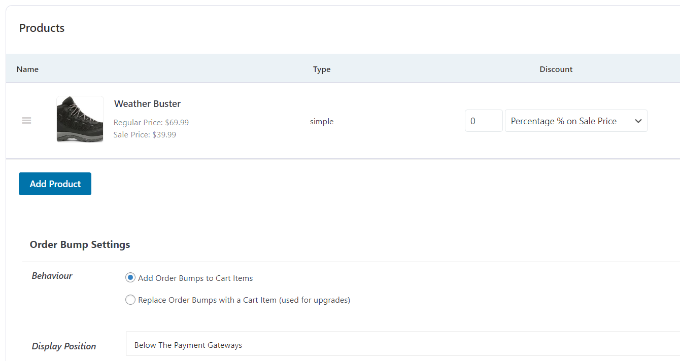Screen dimensions: 680x361
Task: Click the Add Product button
Action: tap(55, 184)
